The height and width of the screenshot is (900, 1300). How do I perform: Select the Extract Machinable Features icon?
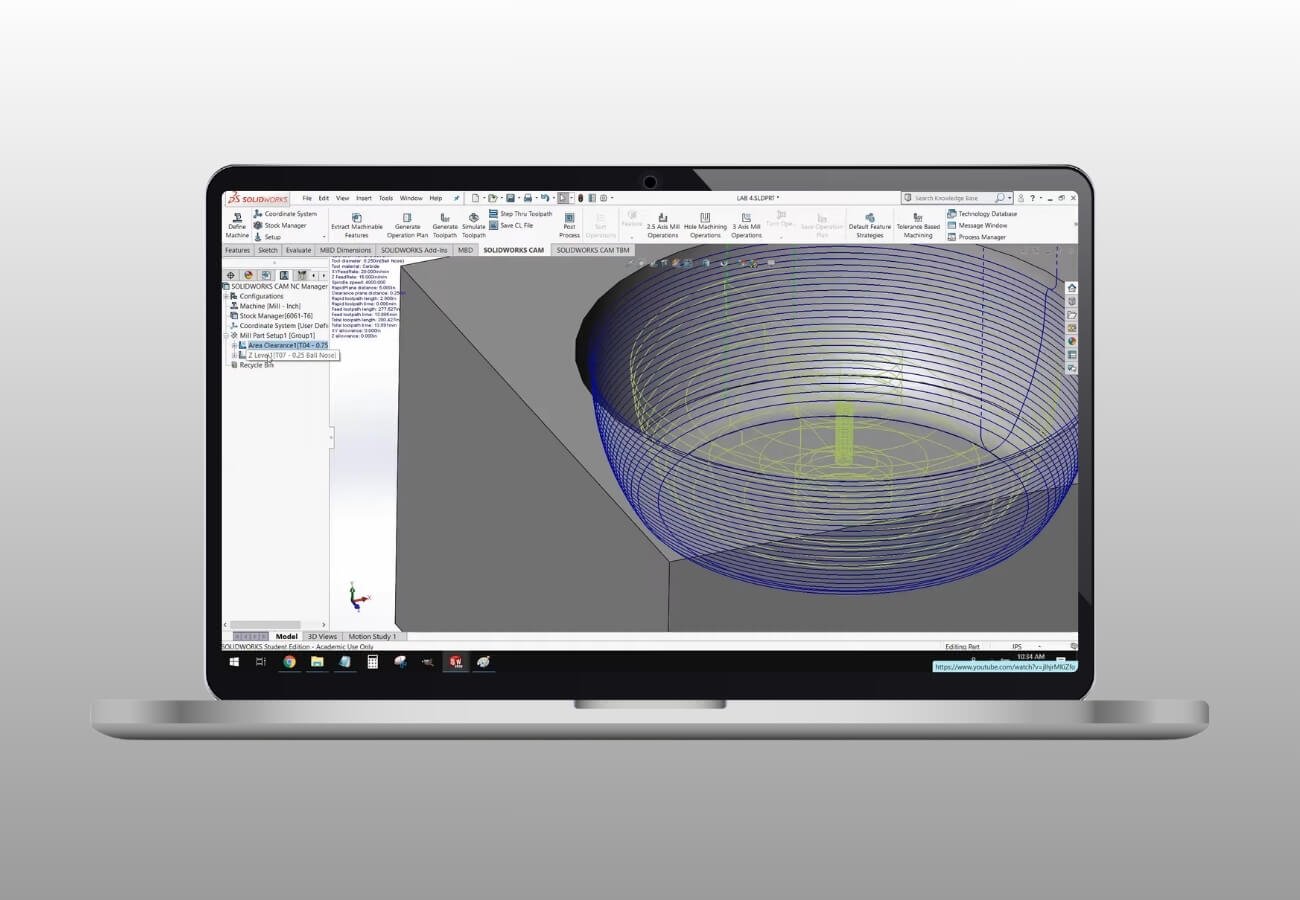[356, 218]
